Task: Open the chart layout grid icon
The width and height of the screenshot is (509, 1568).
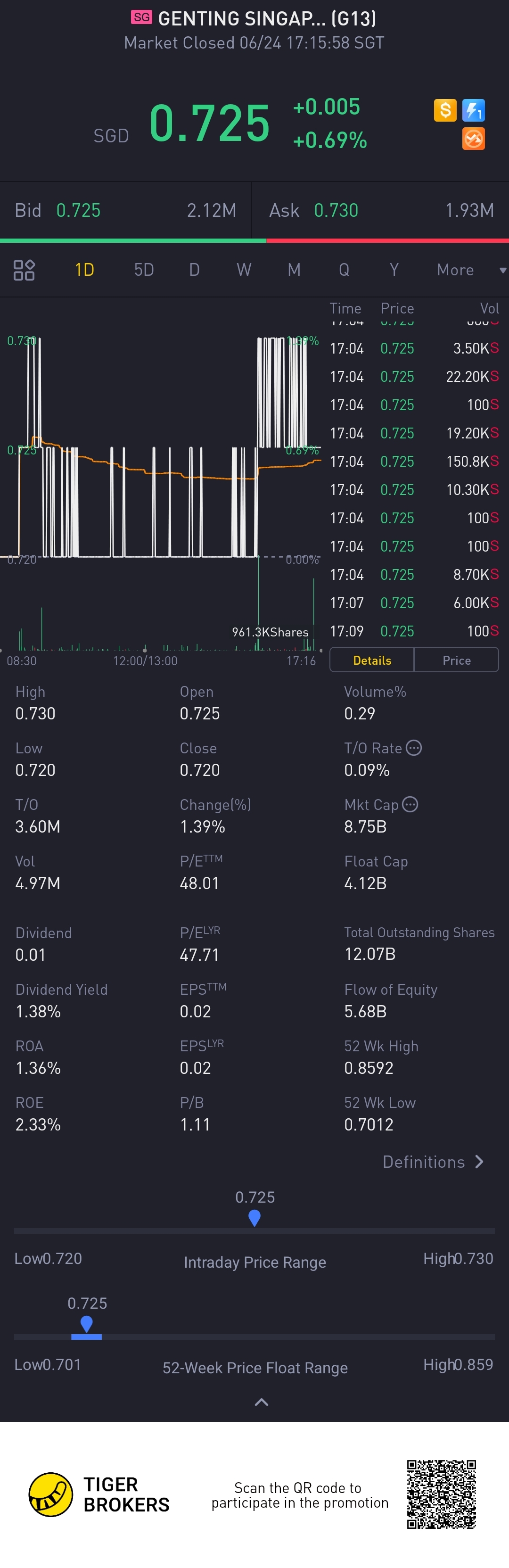Action: tap(25, 270)
